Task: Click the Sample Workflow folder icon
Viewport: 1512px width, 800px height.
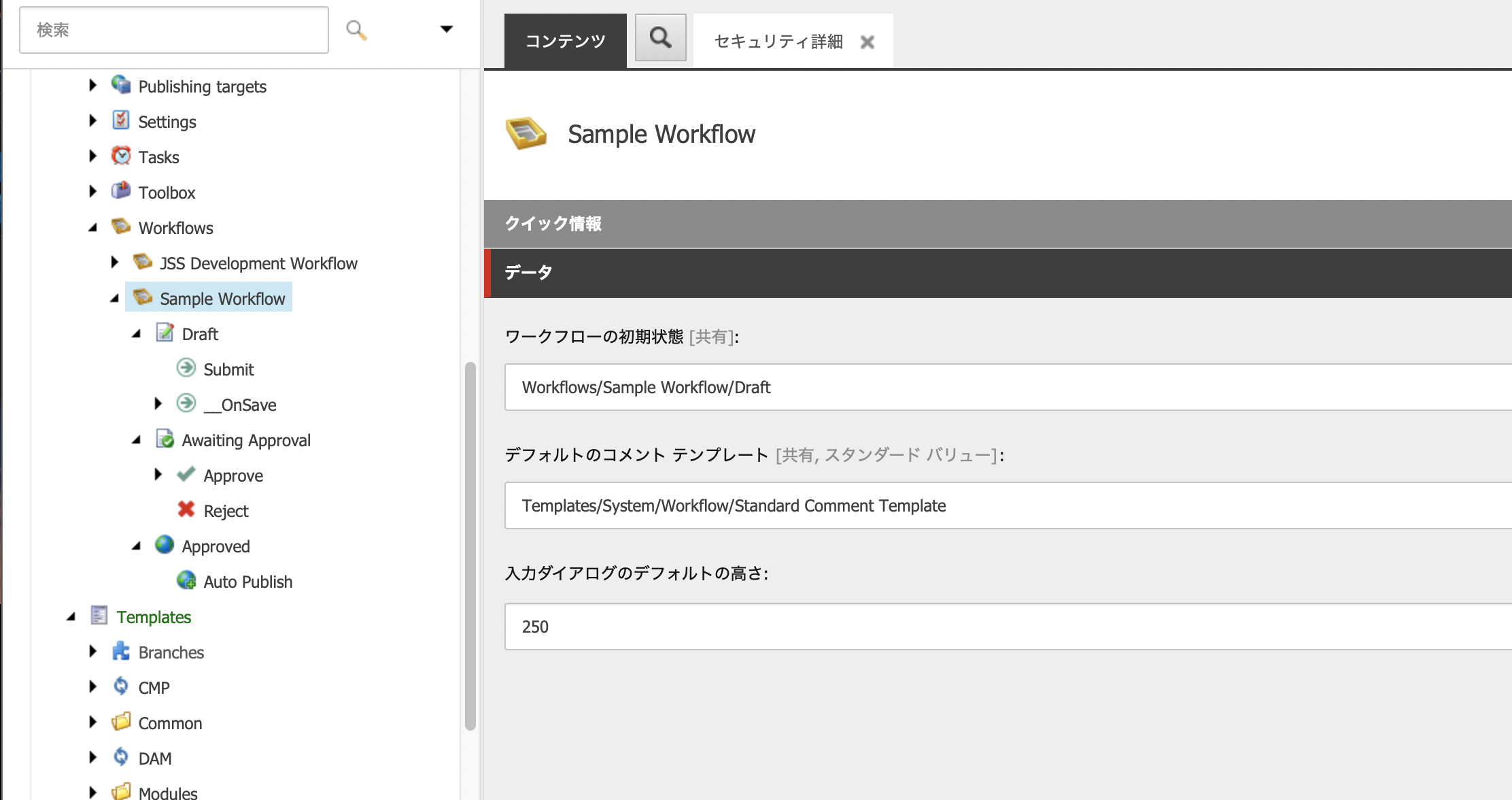Action: pyautogui.click(x=144, y=298)
